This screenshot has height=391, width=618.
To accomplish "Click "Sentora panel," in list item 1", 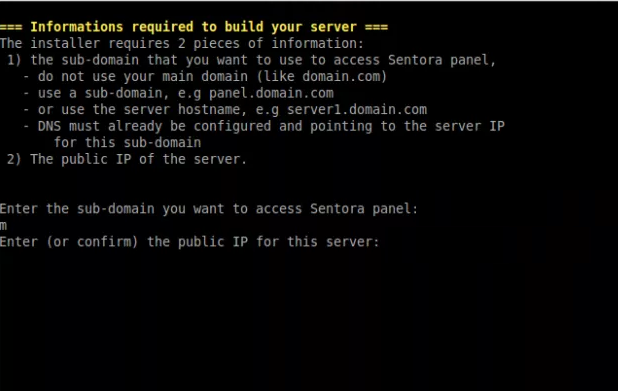I will pos(442,60).
